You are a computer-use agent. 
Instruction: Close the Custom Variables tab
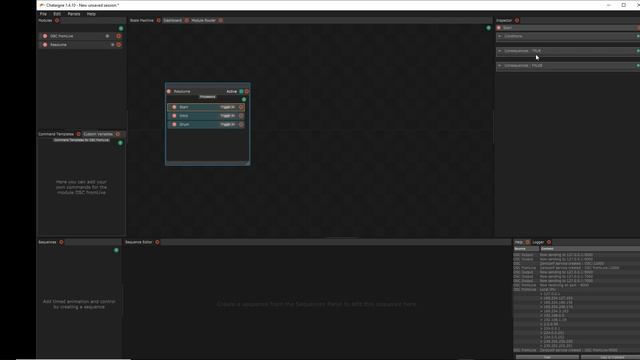pos(118,134)
